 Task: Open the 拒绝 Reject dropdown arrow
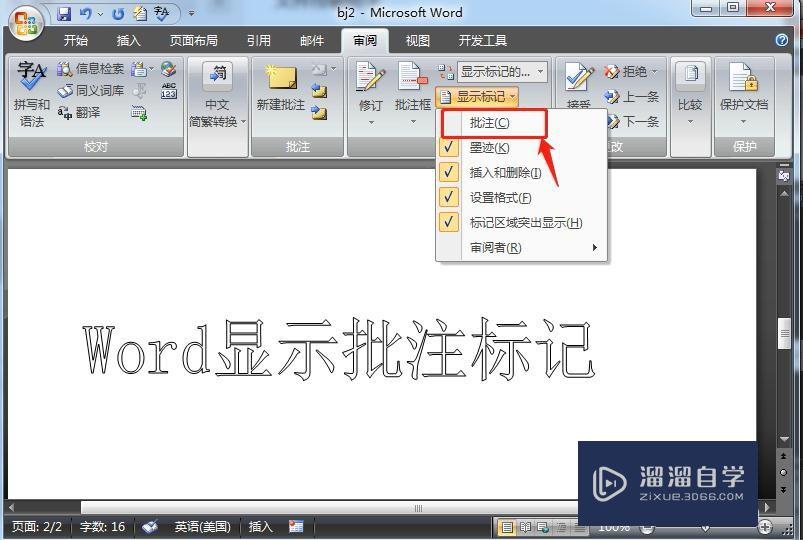[x=654, y=72]
